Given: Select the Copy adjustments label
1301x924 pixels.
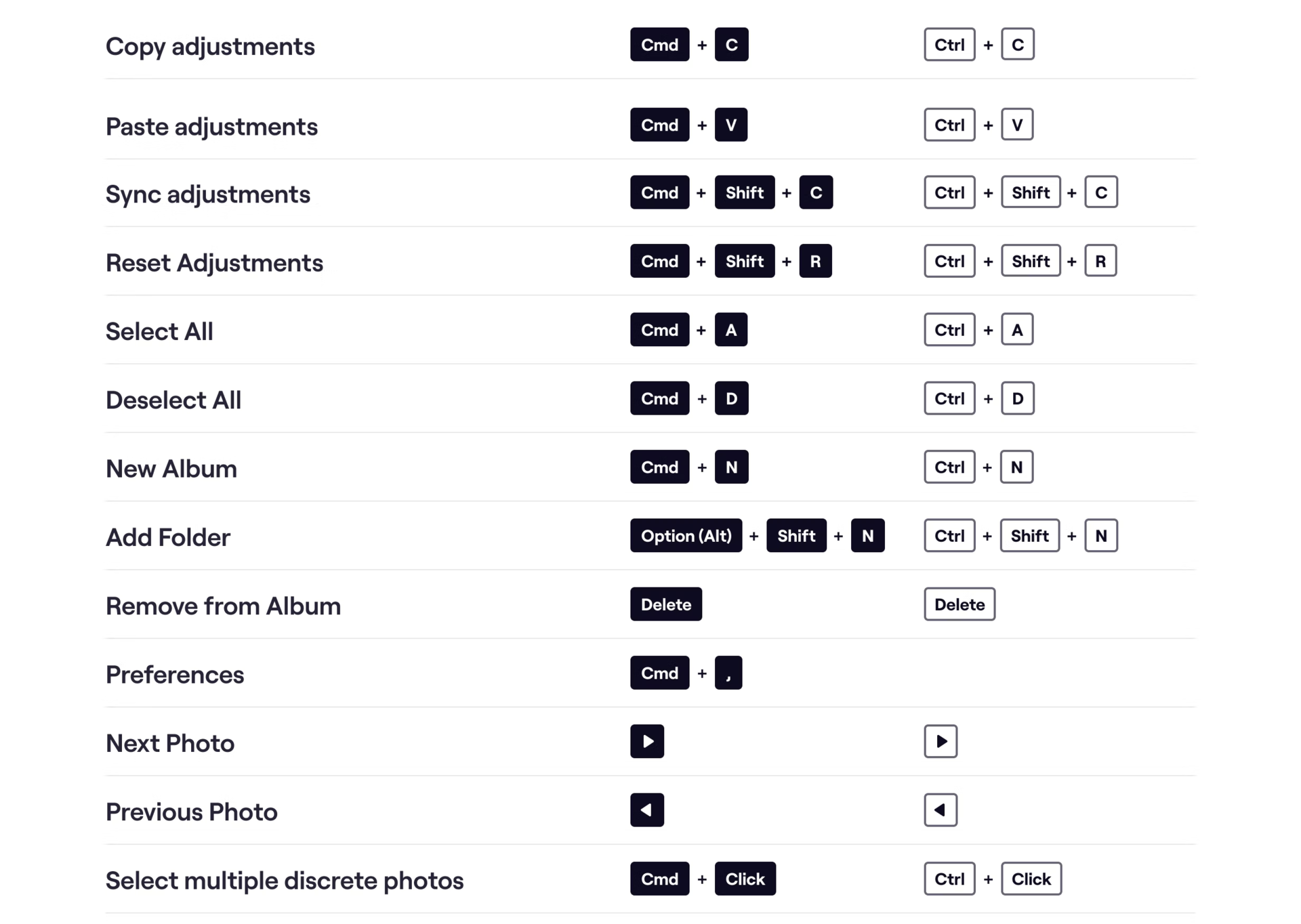Looking at the screenshot, I should click(x=210, y=46).
